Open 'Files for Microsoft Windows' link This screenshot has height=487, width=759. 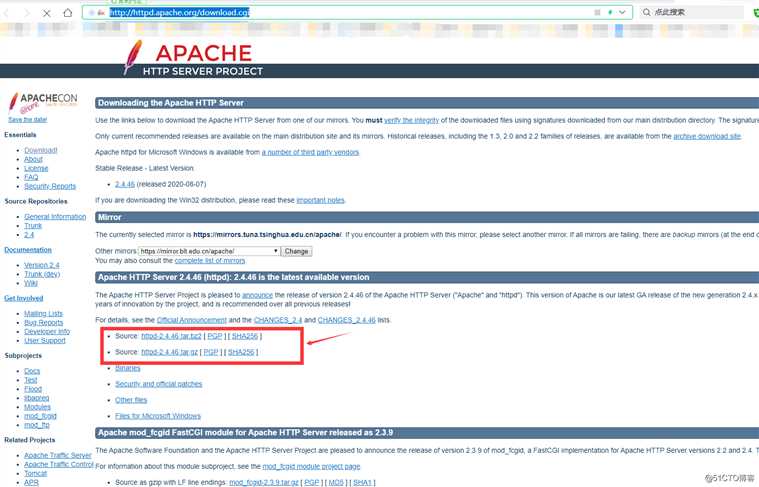pyautogui.click(x=158, y=416)
